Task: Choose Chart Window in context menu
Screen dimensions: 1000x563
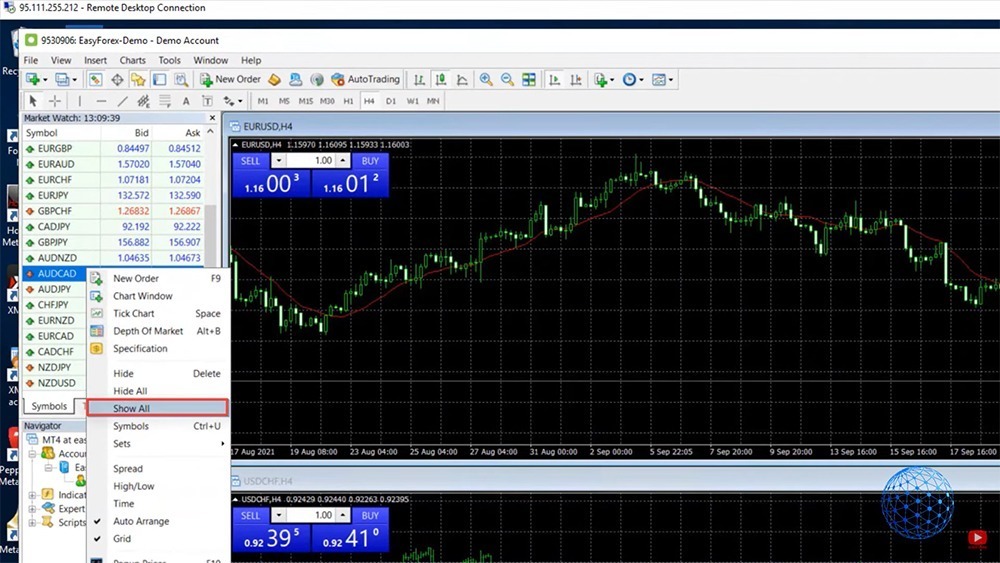Action: (x=158, y=296)
